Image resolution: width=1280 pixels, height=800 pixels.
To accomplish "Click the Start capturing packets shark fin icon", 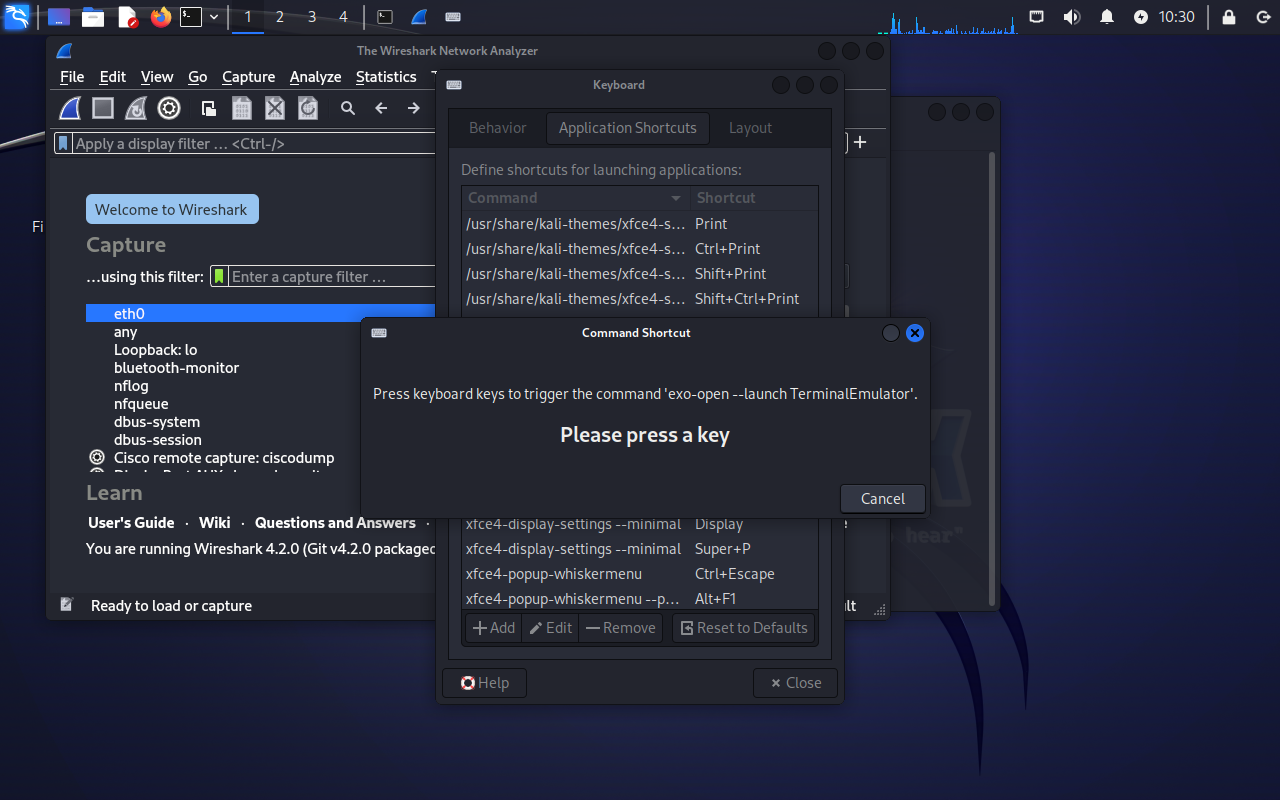I will tap(70, 108).
